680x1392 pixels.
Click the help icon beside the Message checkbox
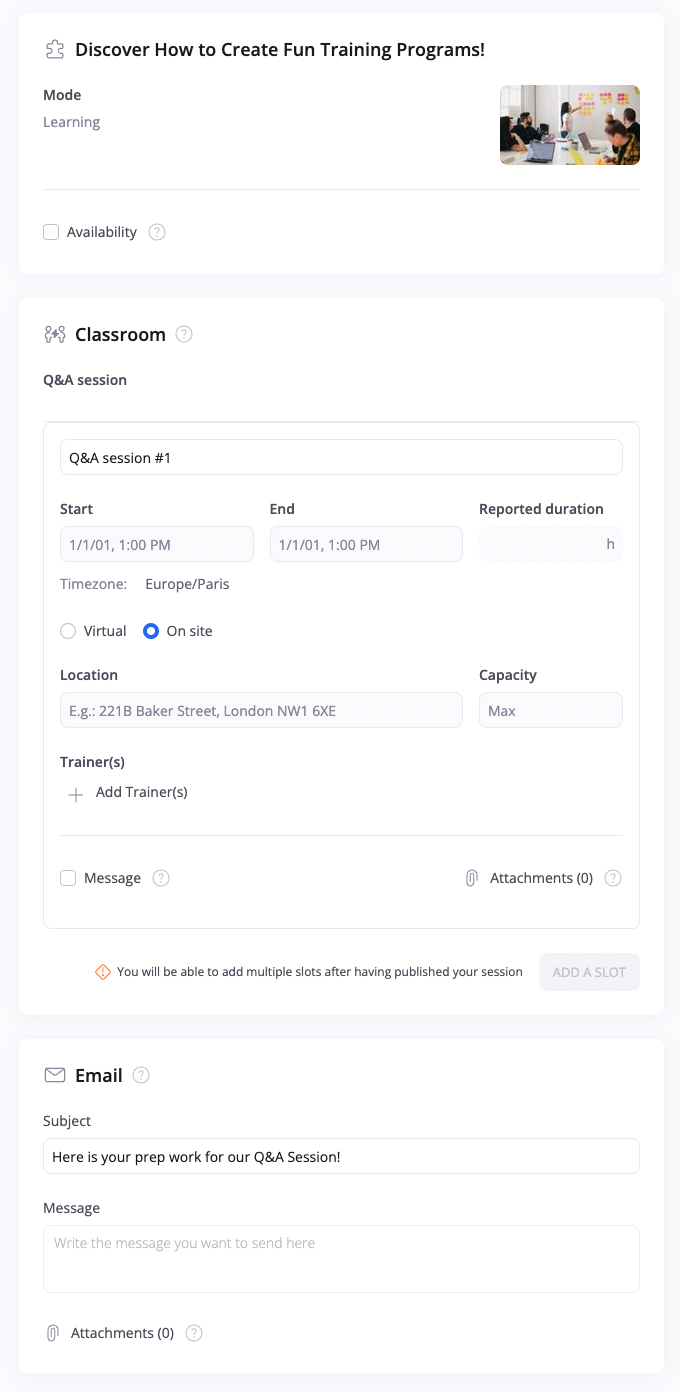click(x=161, y=878)
